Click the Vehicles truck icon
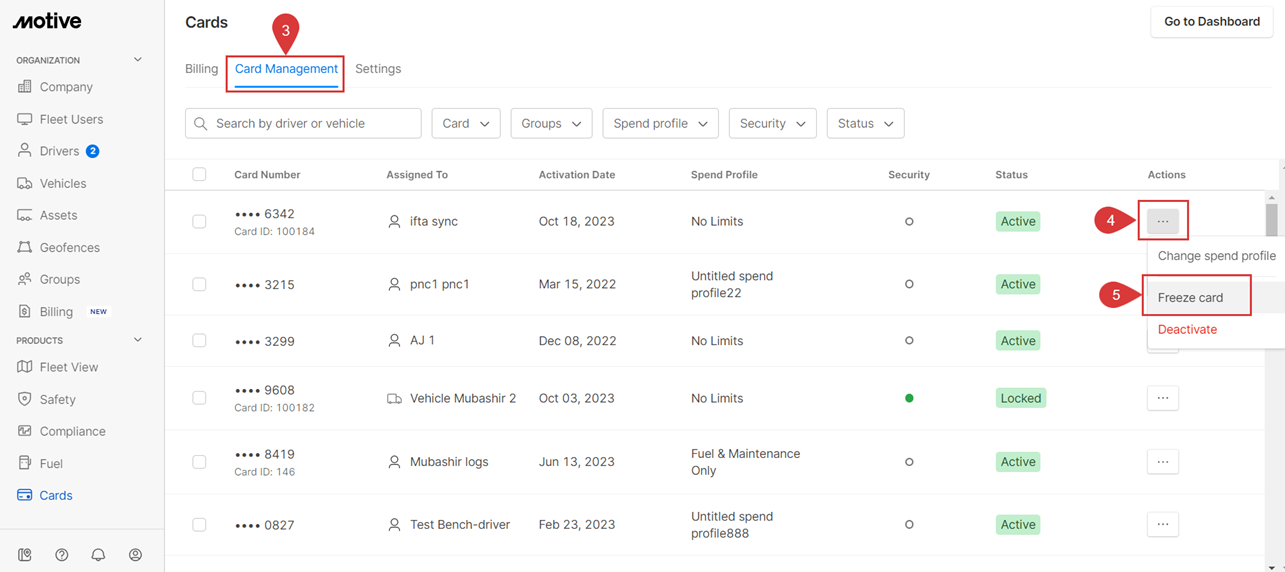1285x572 pixels. click(x=25, y=183)
